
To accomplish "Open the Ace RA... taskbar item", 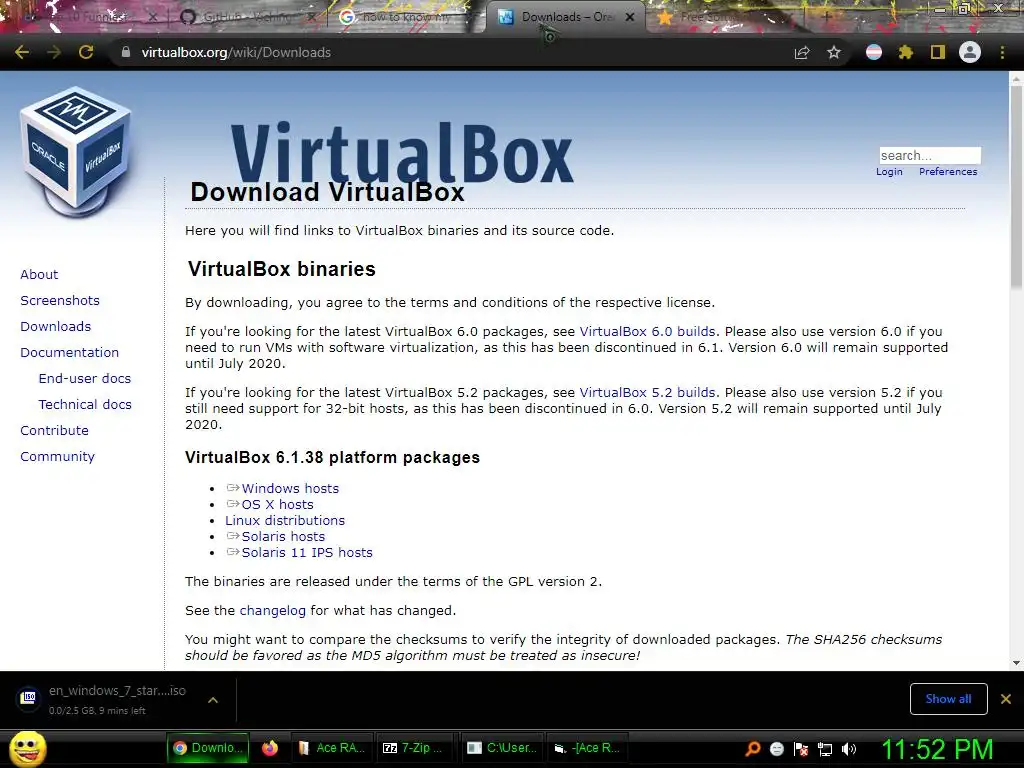I will pos(332,748).
